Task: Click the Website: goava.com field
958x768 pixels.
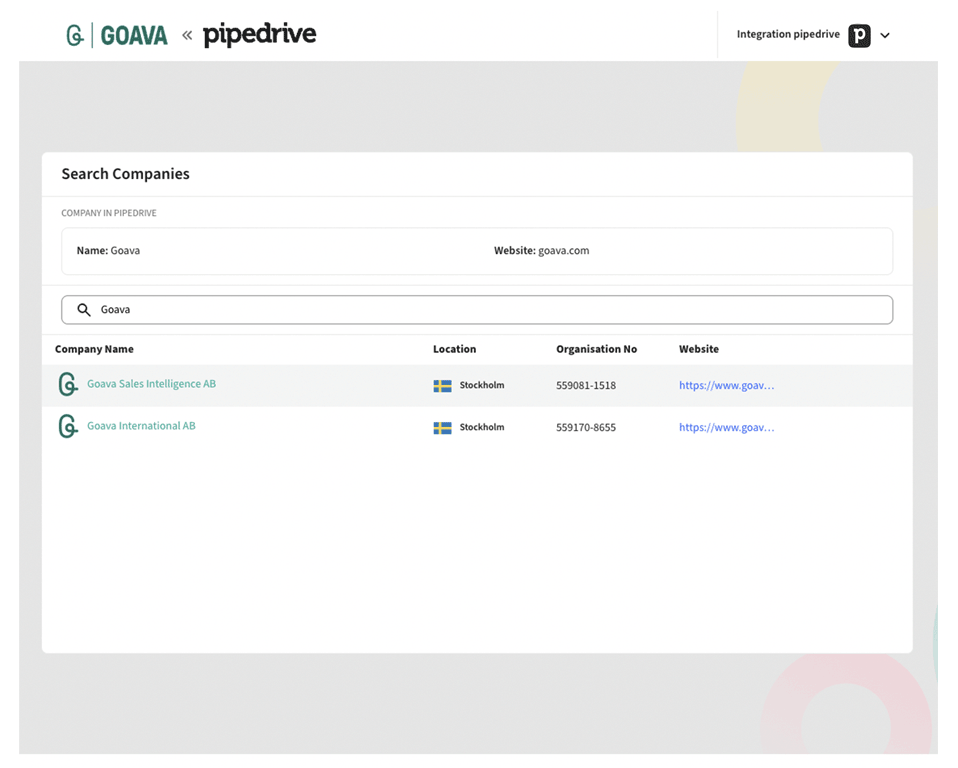Action: pos(541,251)
